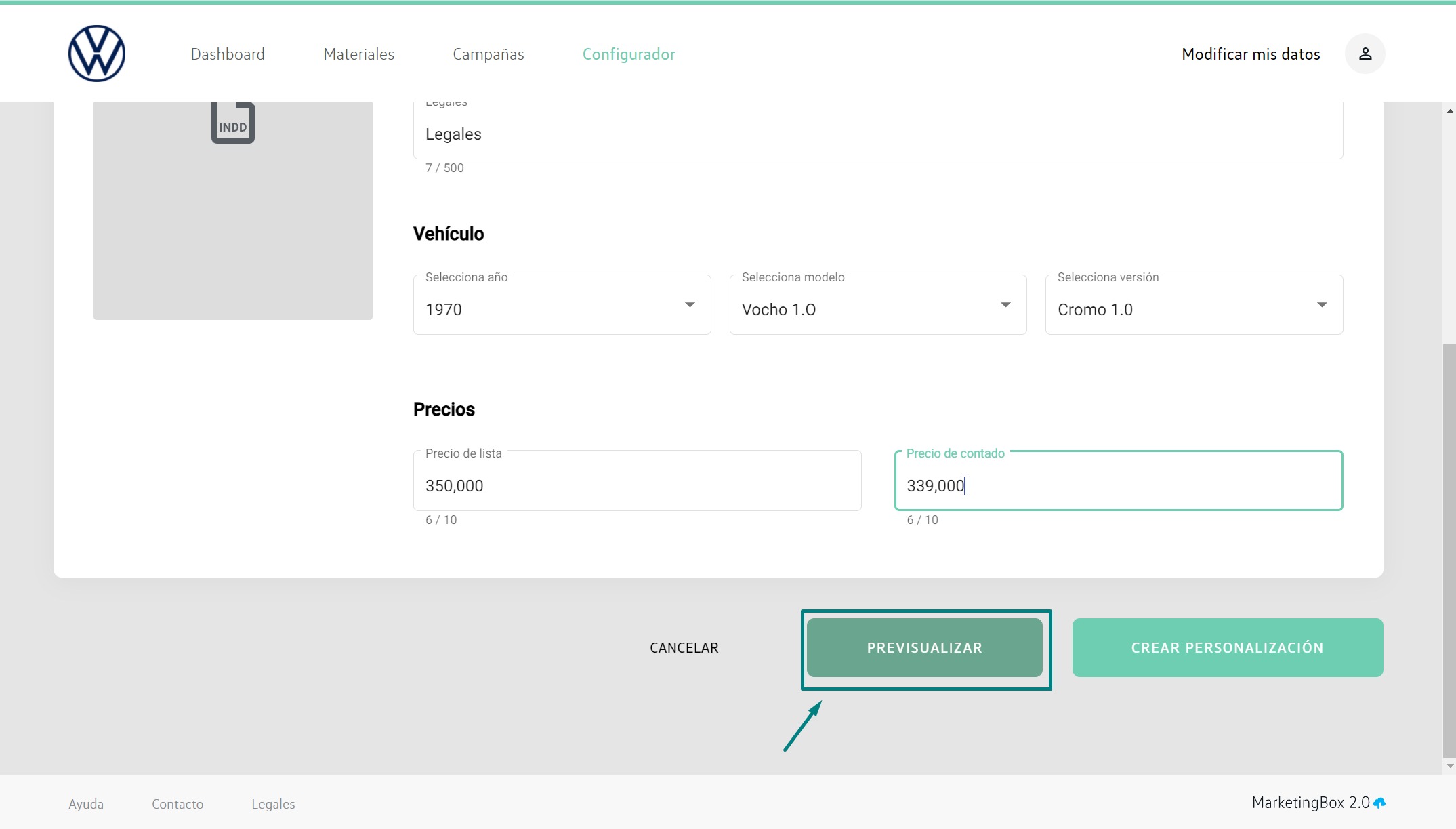
Task: Select the Configurador menu item
Action: coord(628,54)
